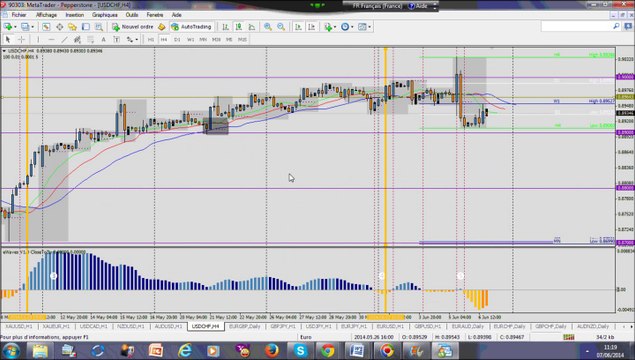
Task: Click the Nouvel ordre button
Action: [x=133, y=27]
